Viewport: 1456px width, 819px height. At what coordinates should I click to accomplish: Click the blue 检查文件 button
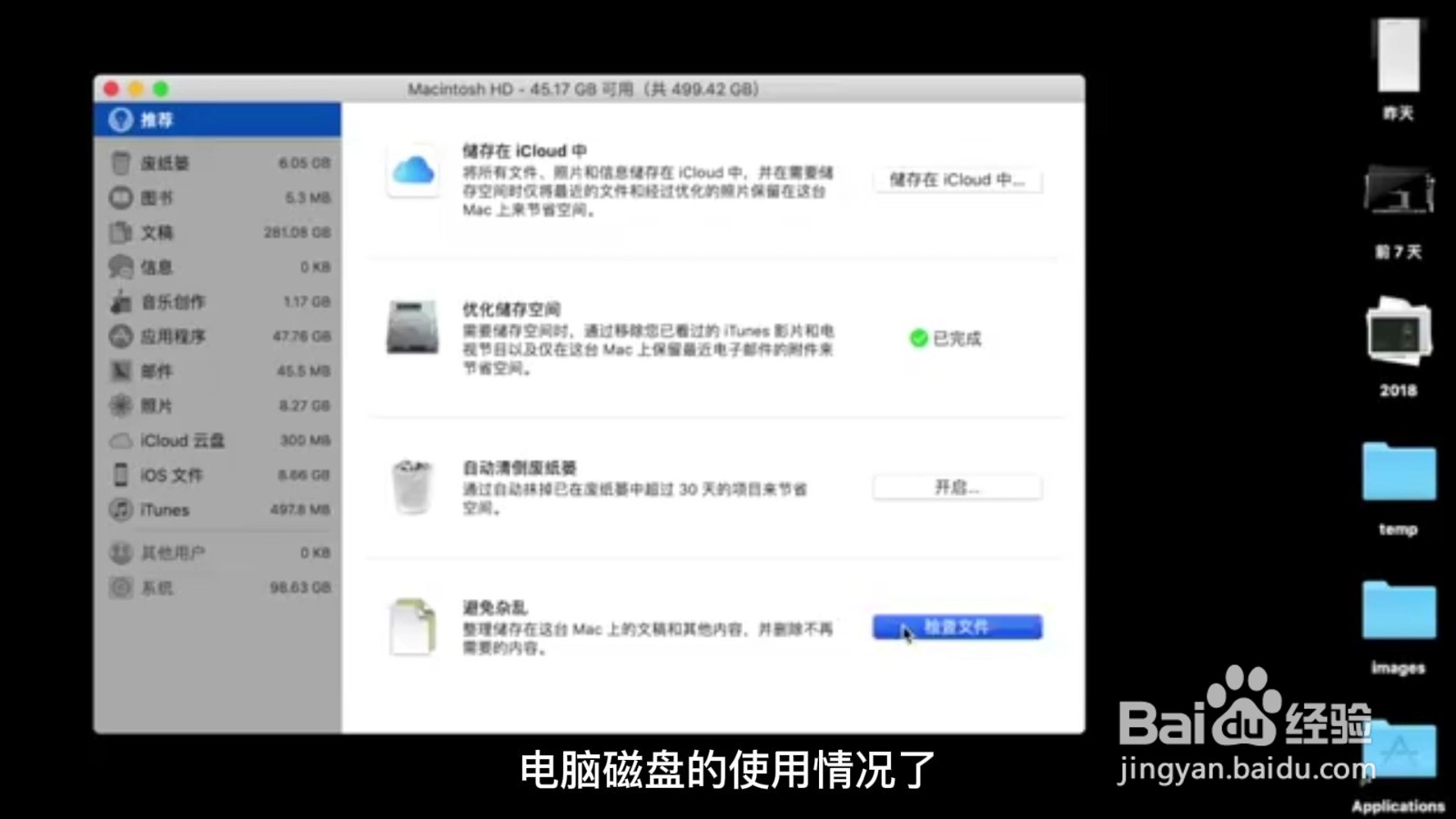coord(957,627)
